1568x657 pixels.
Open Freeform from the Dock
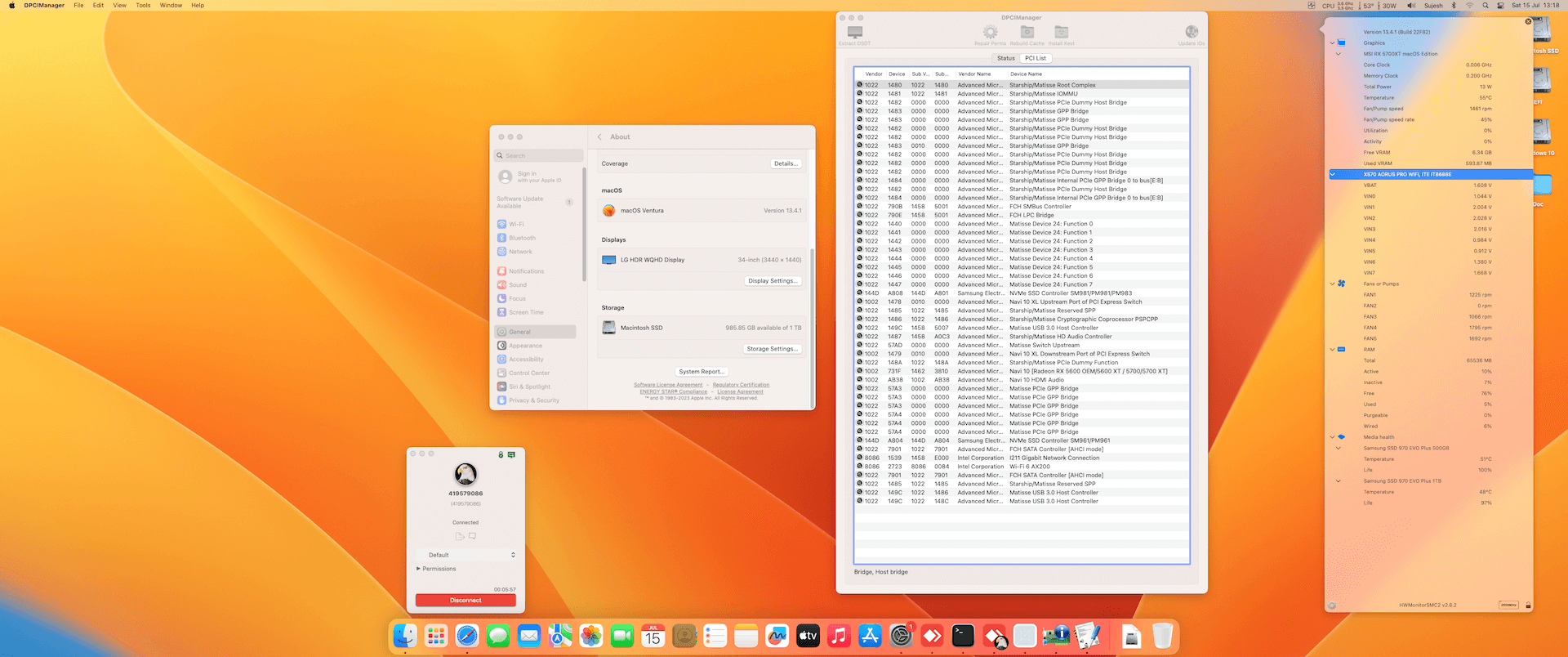(x=777, y=636)
